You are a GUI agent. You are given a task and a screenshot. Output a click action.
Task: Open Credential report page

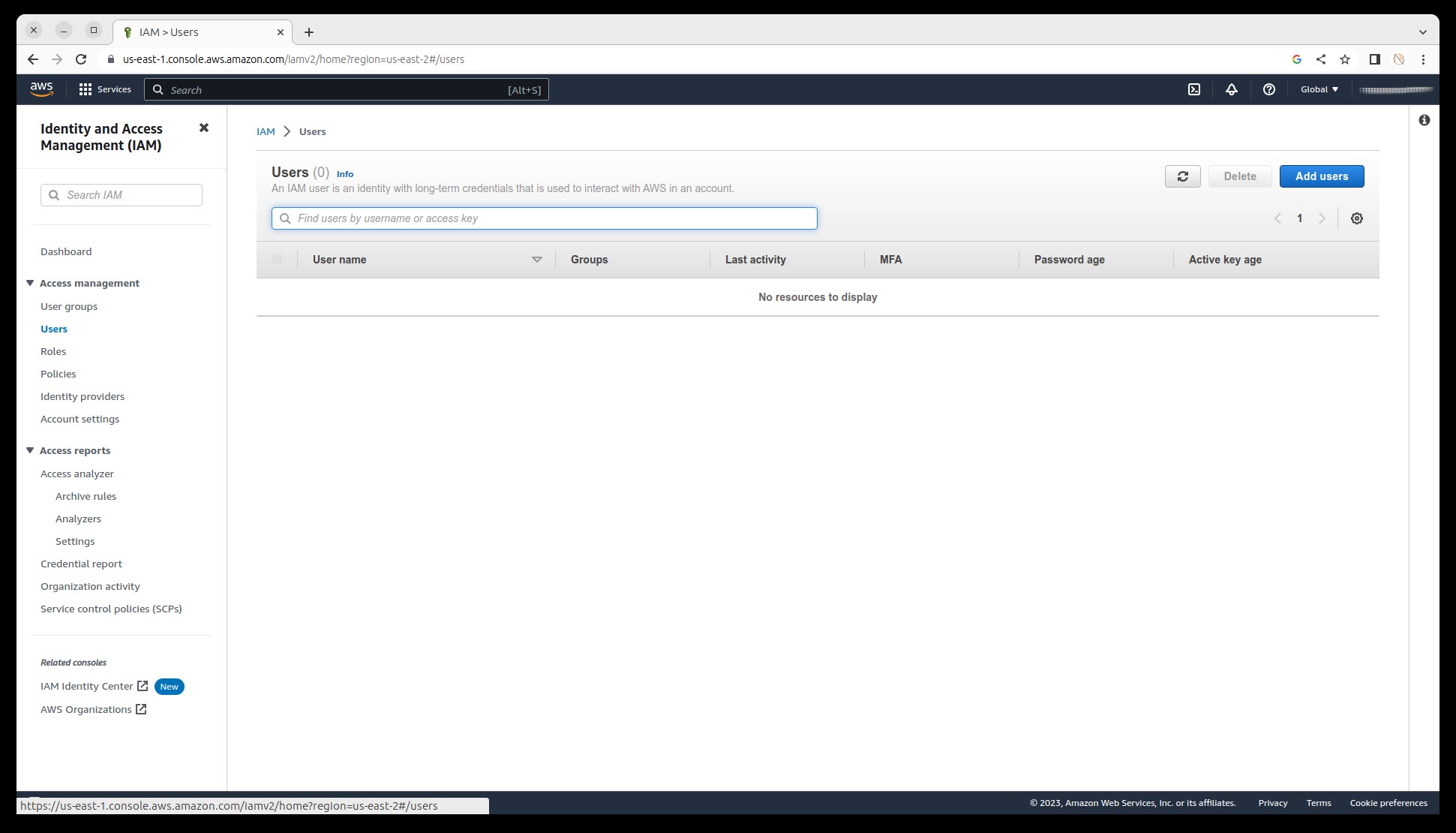[81, 564]
